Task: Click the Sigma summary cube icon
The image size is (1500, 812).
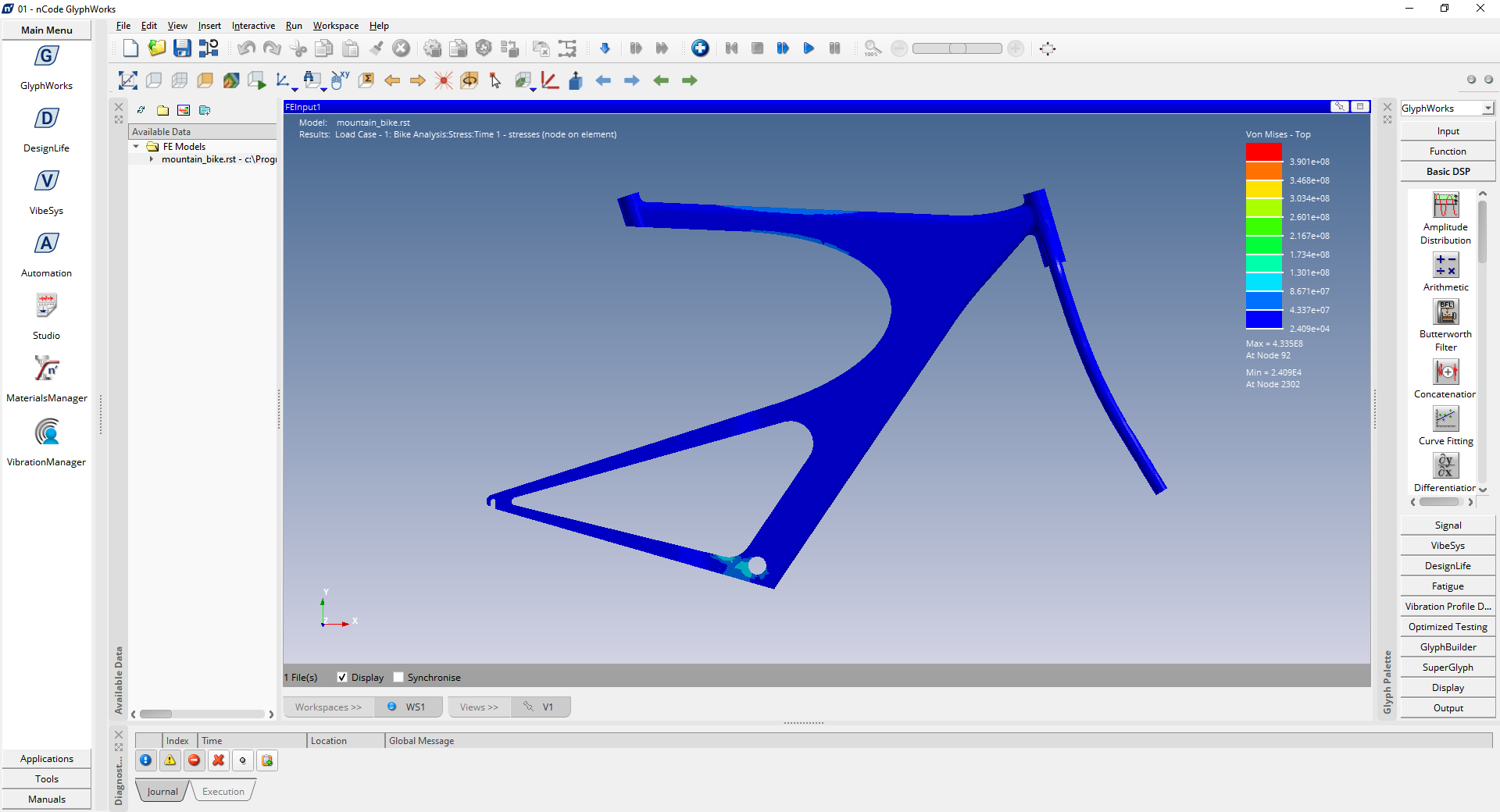Action: [366, 80]
